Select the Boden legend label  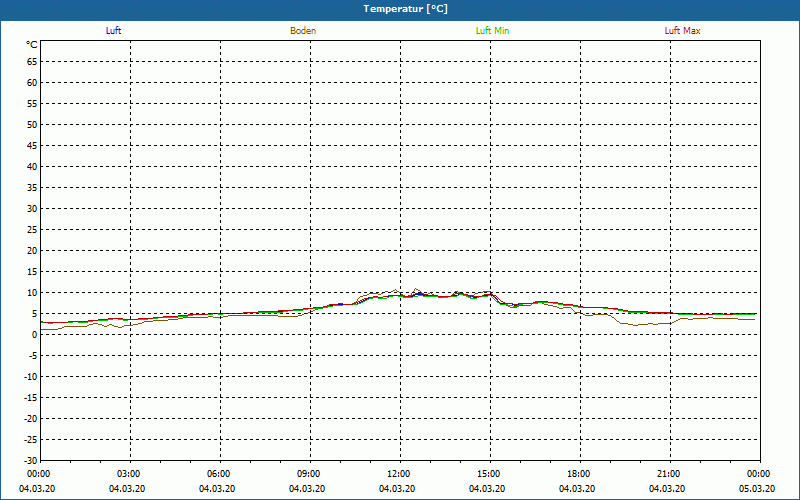[303, 31]
